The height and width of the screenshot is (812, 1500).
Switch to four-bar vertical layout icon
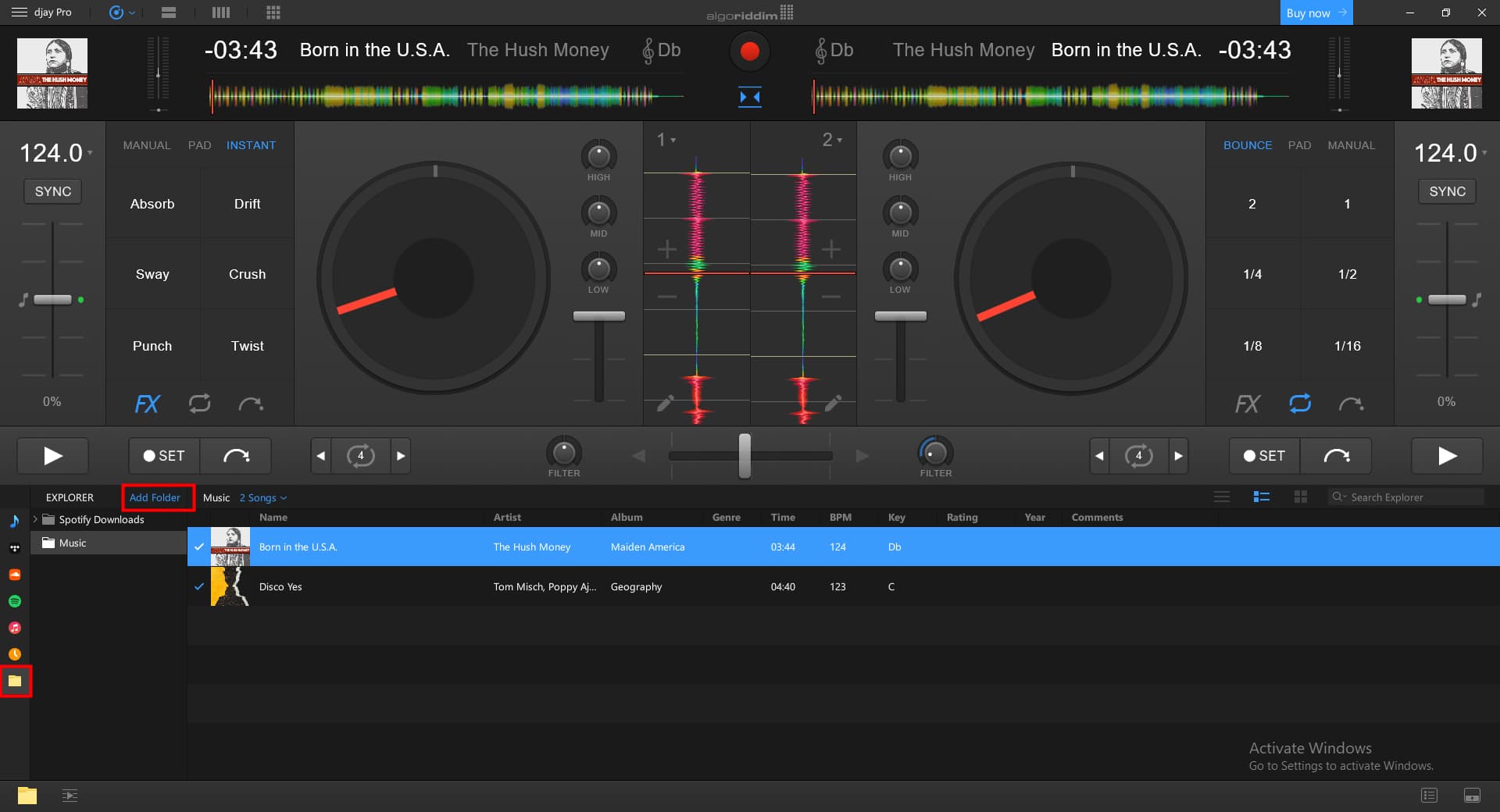(x=221, y=12)
